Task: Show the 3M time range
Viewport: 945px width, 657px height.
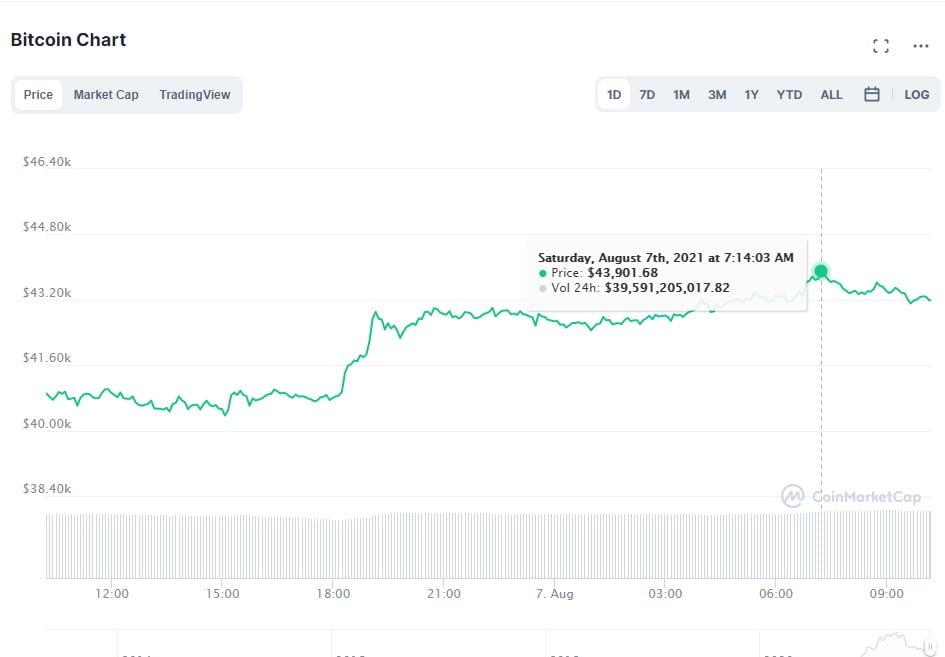Action: 717,95
